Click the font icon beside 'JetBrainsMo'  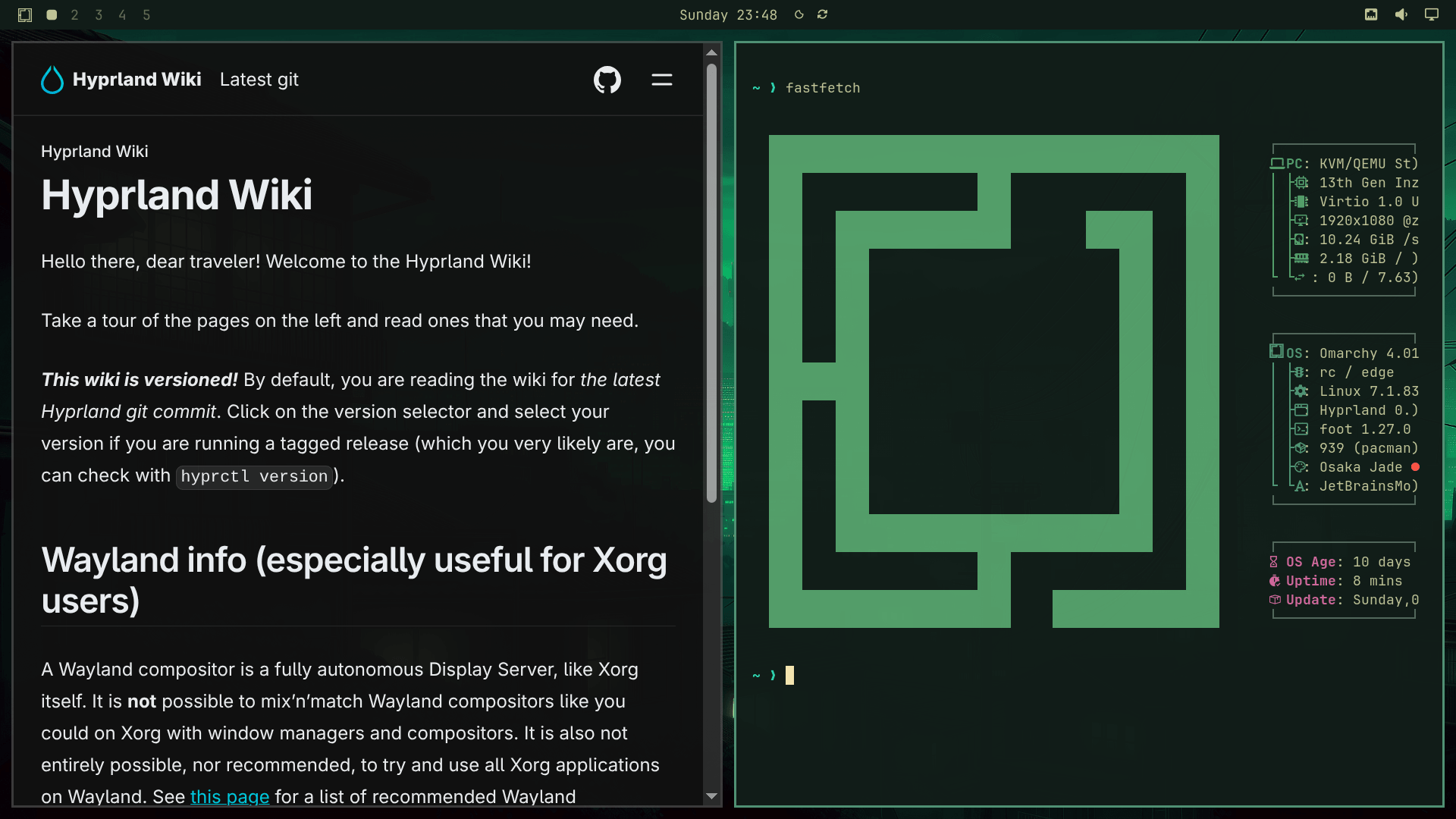(1301, 486)
